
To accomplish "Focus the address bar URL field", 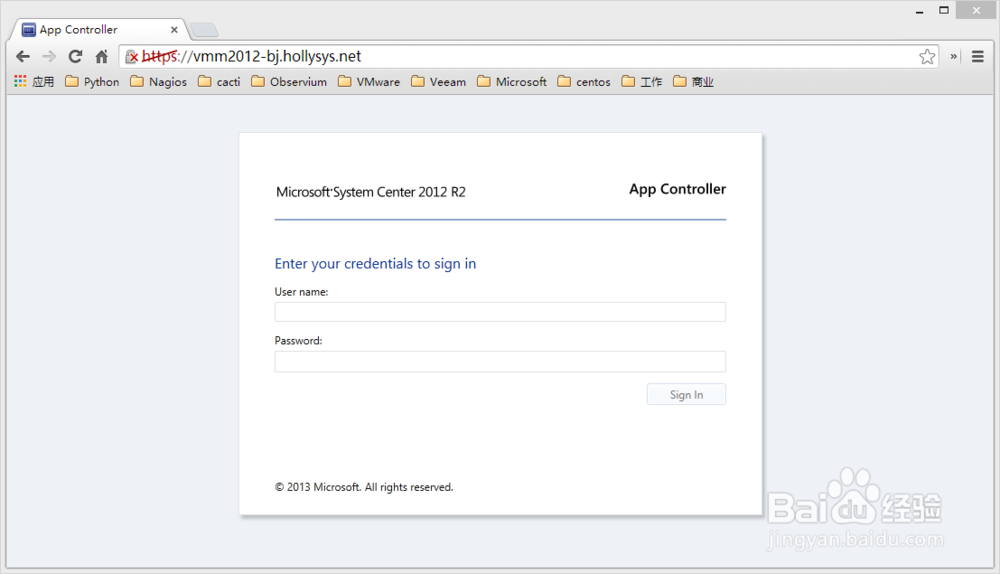I will 528,57.
